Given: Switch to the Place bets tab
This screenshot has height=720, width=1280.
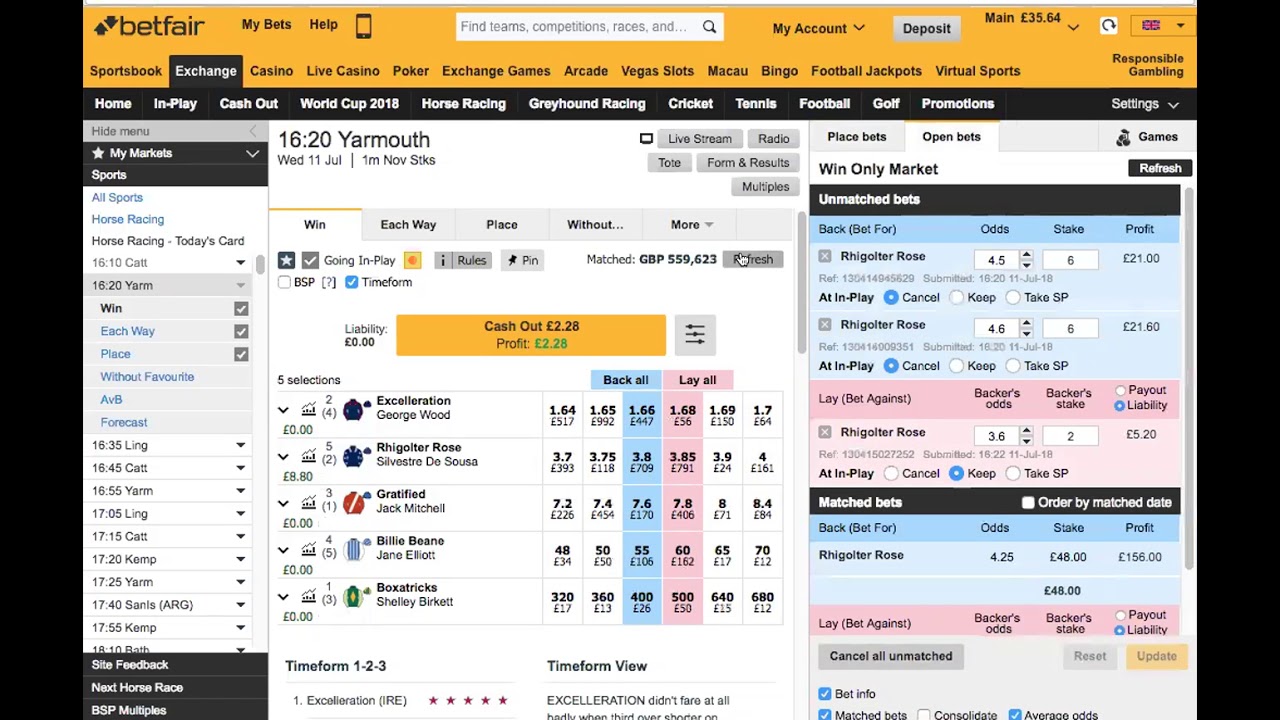Looking at the screenshot, I should 857,137.
